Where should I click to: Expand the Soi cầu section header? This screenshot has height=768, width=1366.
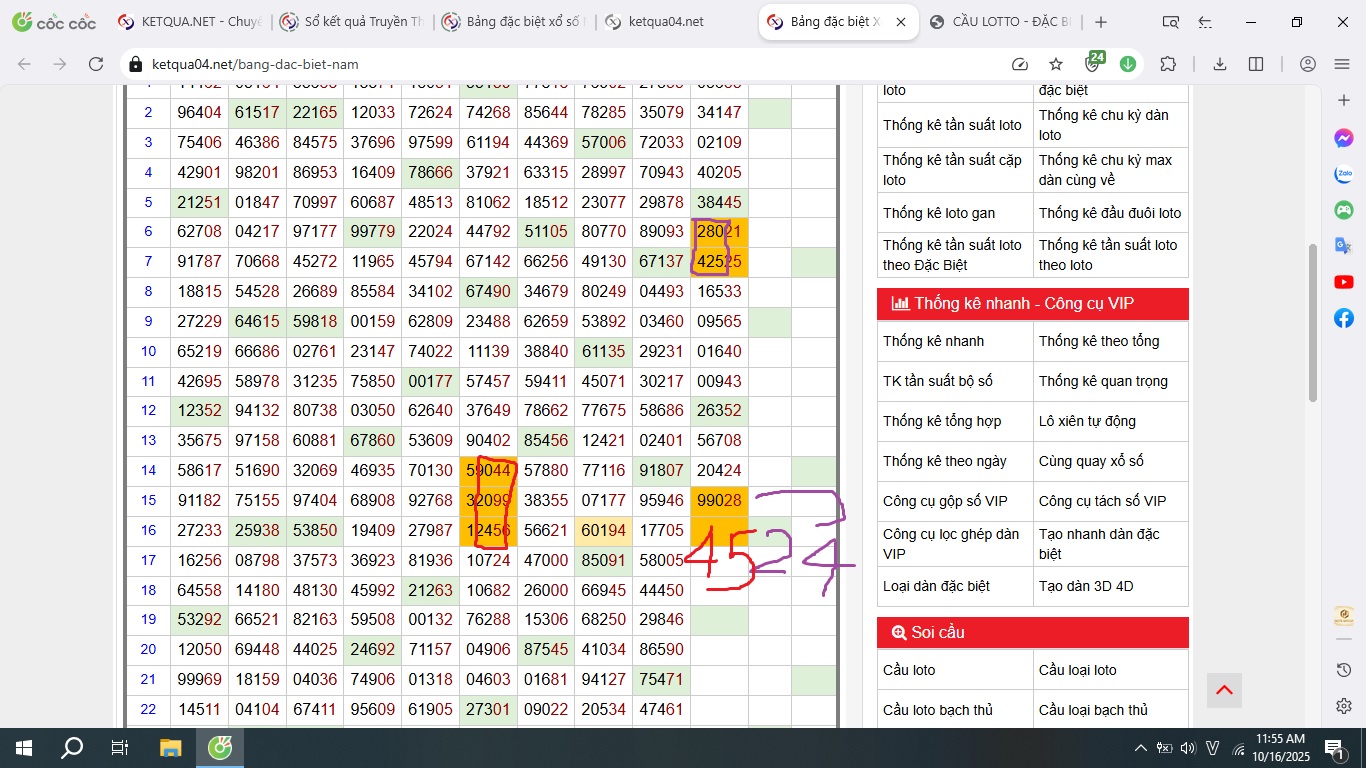coord(1032,632)
